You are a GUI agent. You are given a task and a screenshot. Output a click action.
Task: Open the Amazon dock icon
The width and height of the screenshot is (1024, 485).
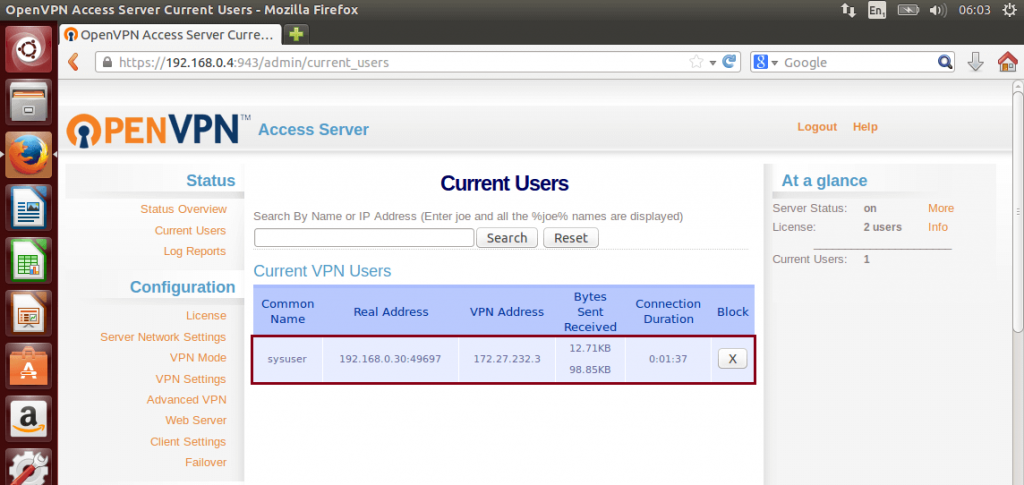[29, 419]
